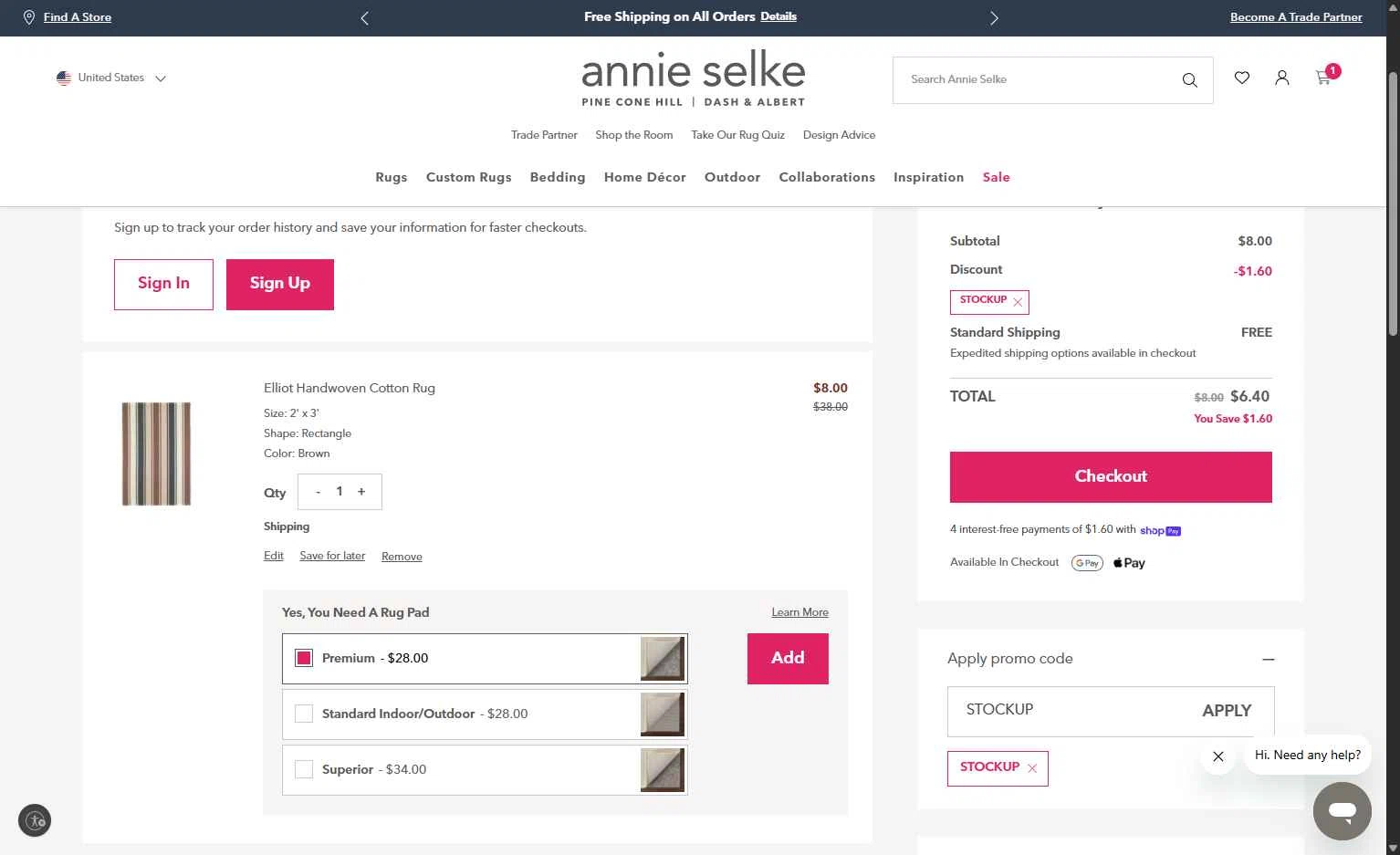Open free shipping Details link

[x=778, y=16]
